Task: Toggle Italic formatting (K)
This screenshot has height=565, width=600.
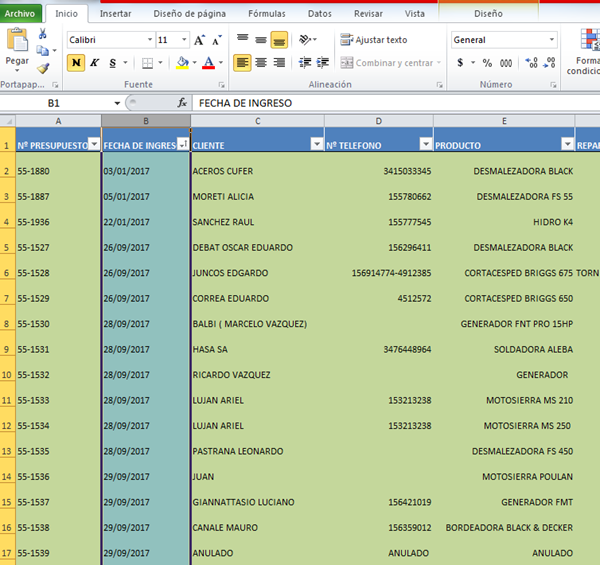Action: [95, 63]
